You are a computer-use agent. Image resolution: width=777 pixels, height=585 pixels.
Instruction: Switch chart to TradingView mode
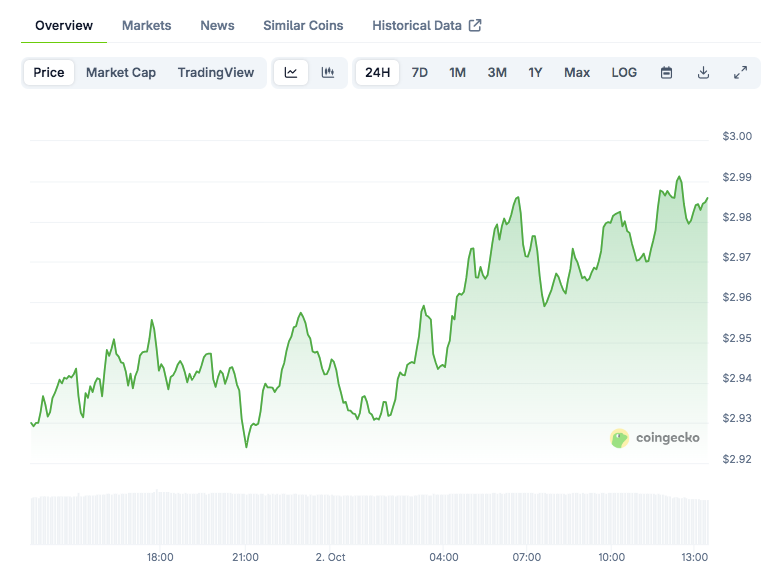tap(216, 72)
